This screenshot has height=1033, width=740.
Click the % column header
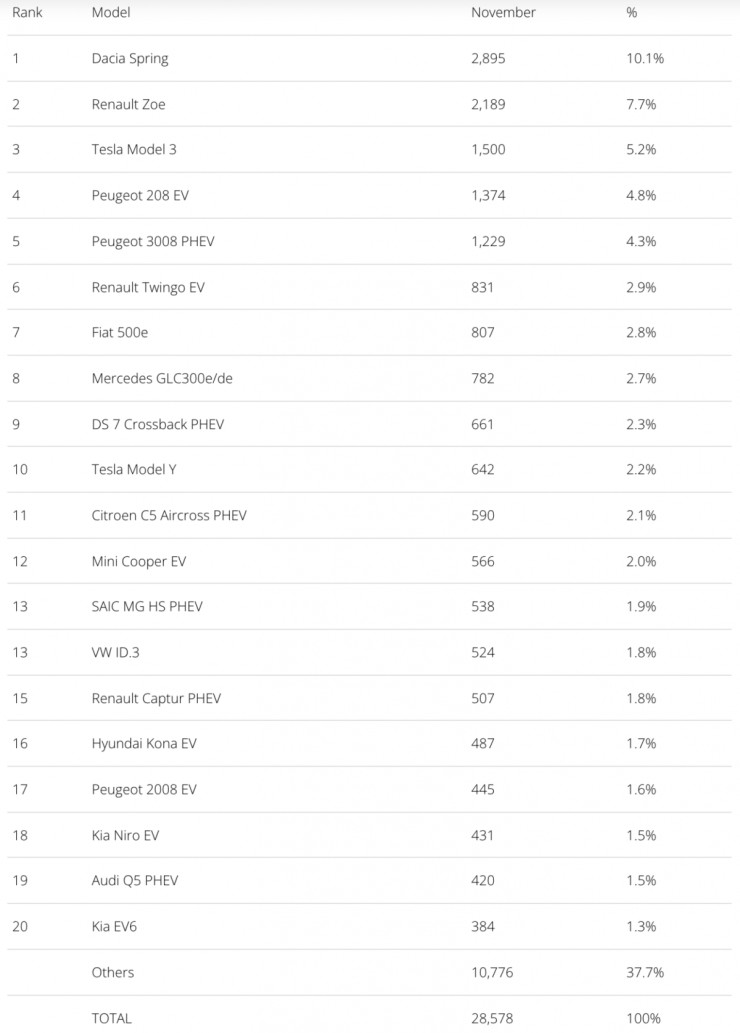point(632,13)
